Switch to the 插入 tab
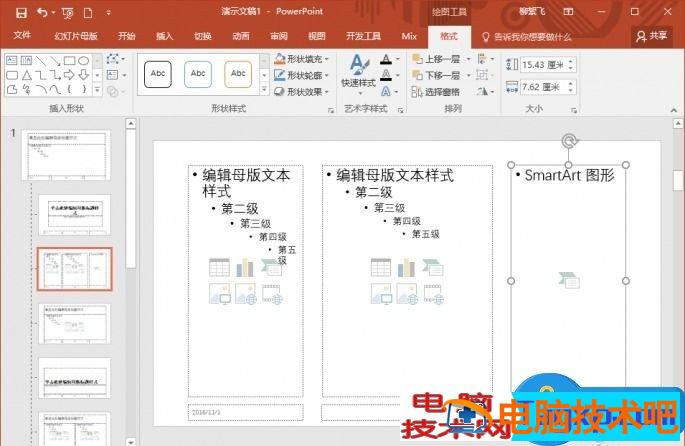 pos(164,36)
